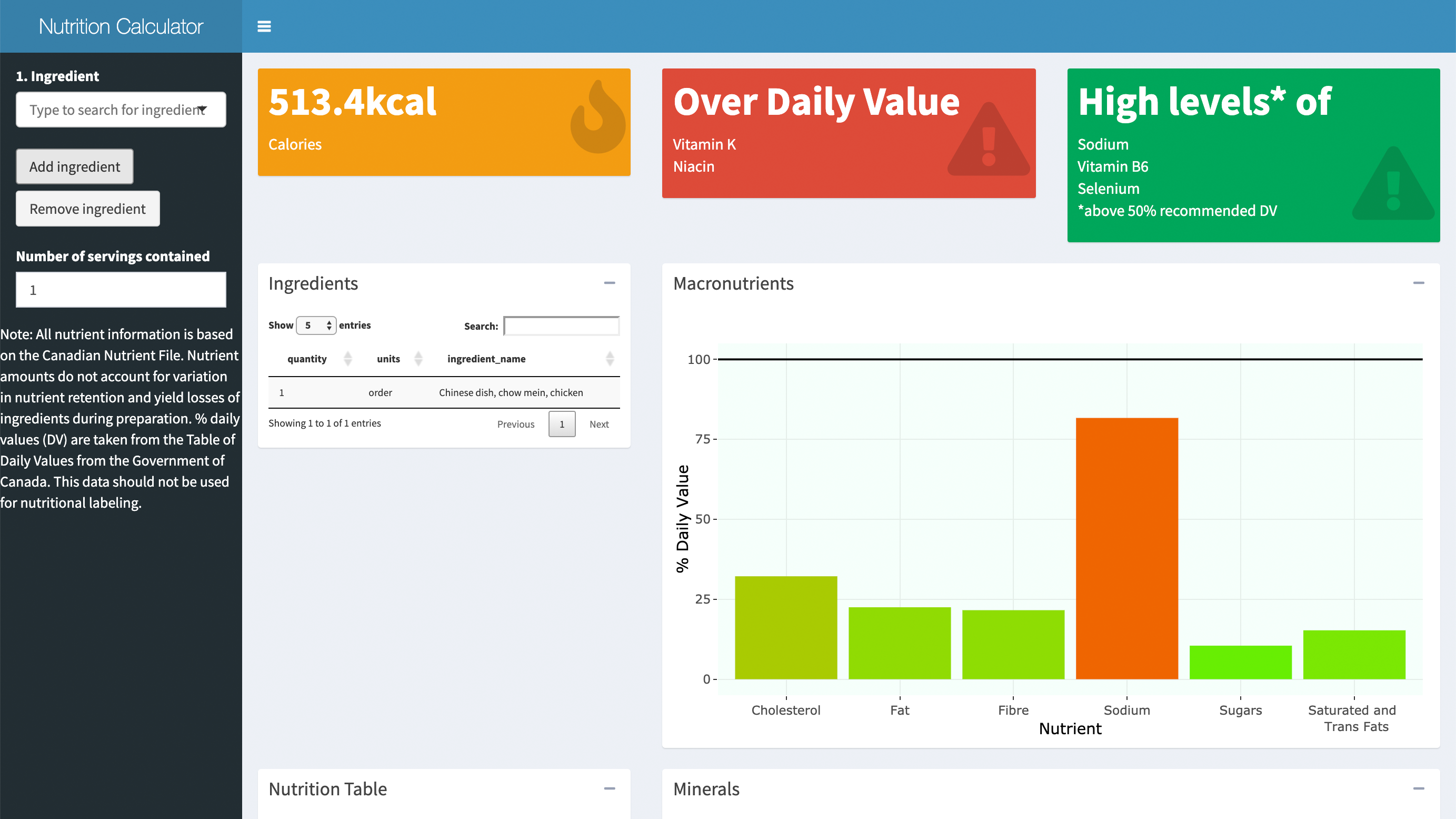
Task: Sort table by units column arrows
Action: tap(418, 359)
